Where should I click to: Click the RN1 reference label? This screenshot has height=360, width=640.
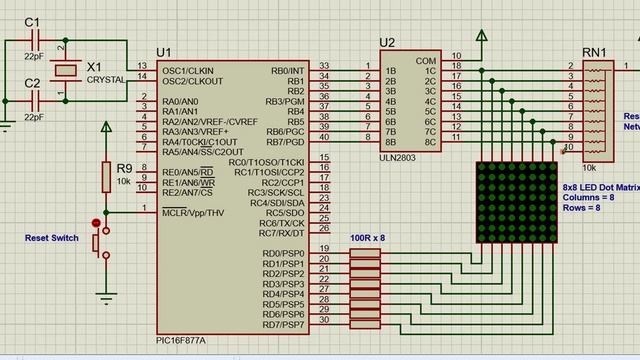(x=594, y=53)
